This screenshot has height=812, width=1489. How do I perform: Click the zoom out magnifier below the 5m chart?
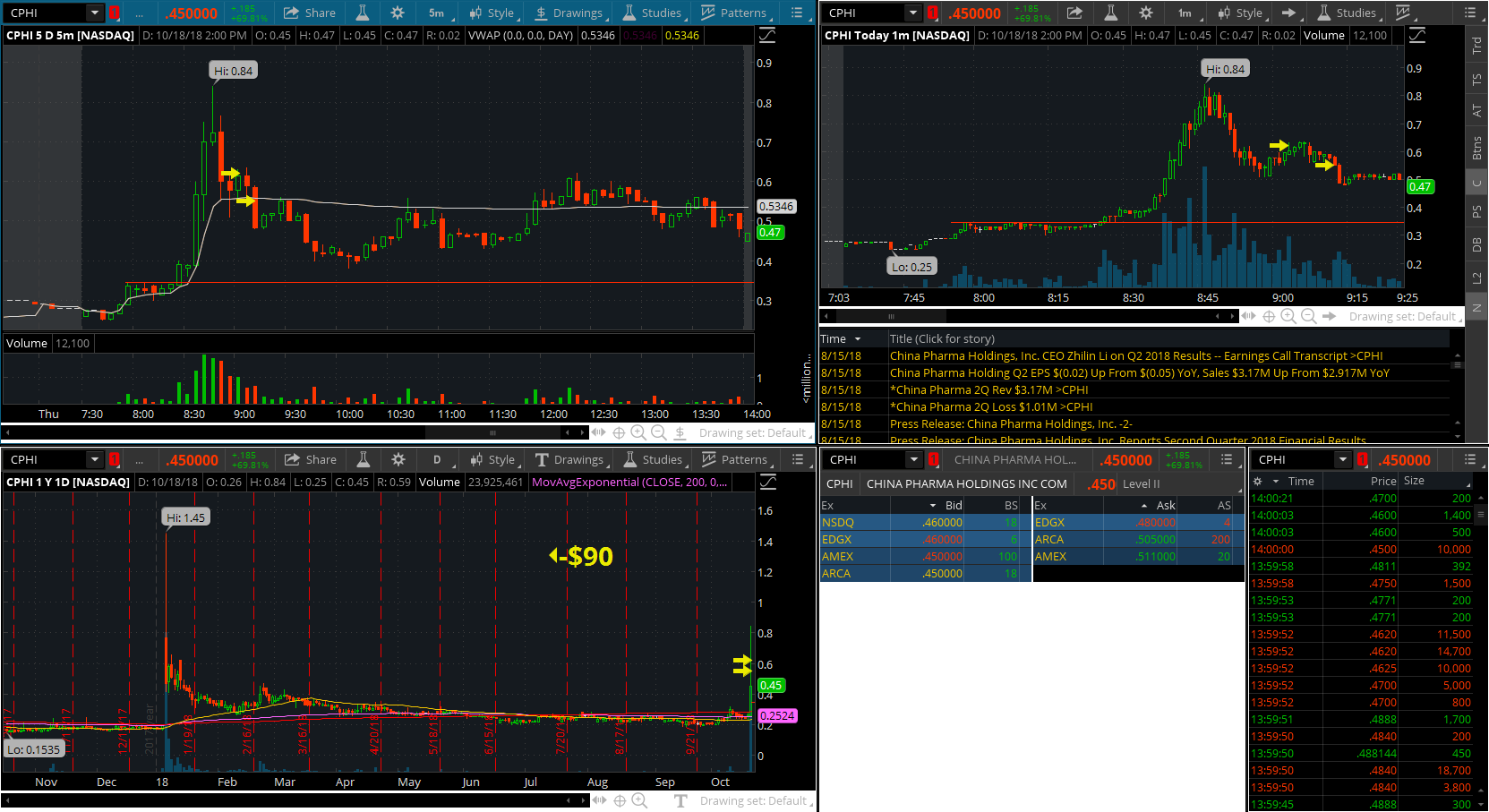(658, 432)
